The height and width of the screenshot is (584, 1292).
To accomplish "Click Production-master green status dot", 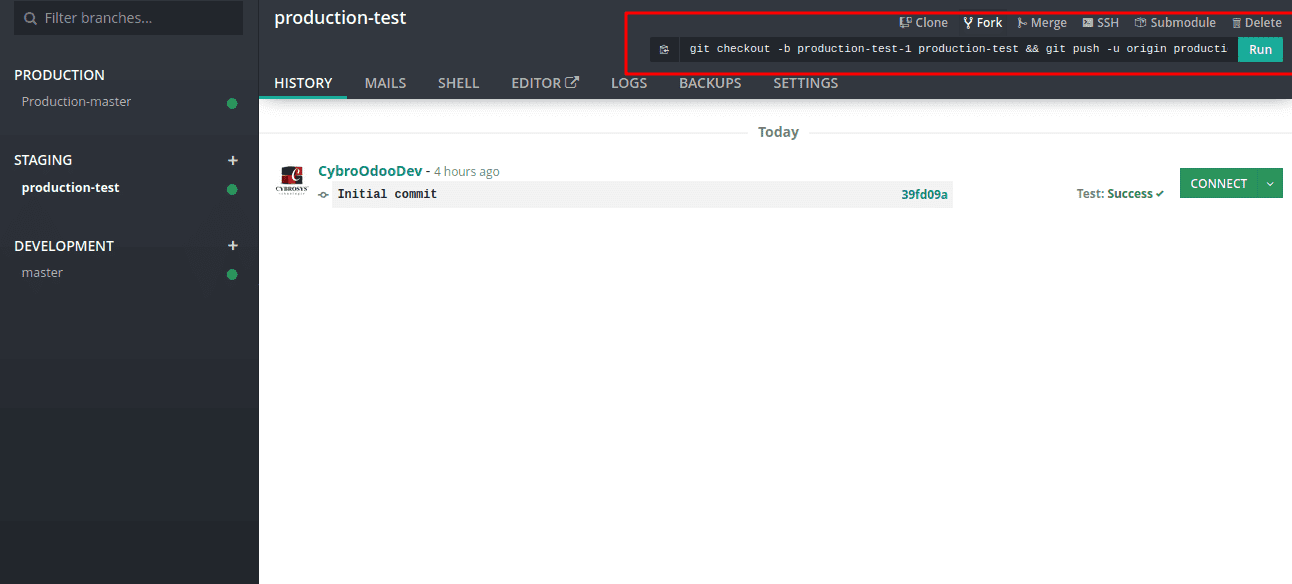I will coord(232,103).
